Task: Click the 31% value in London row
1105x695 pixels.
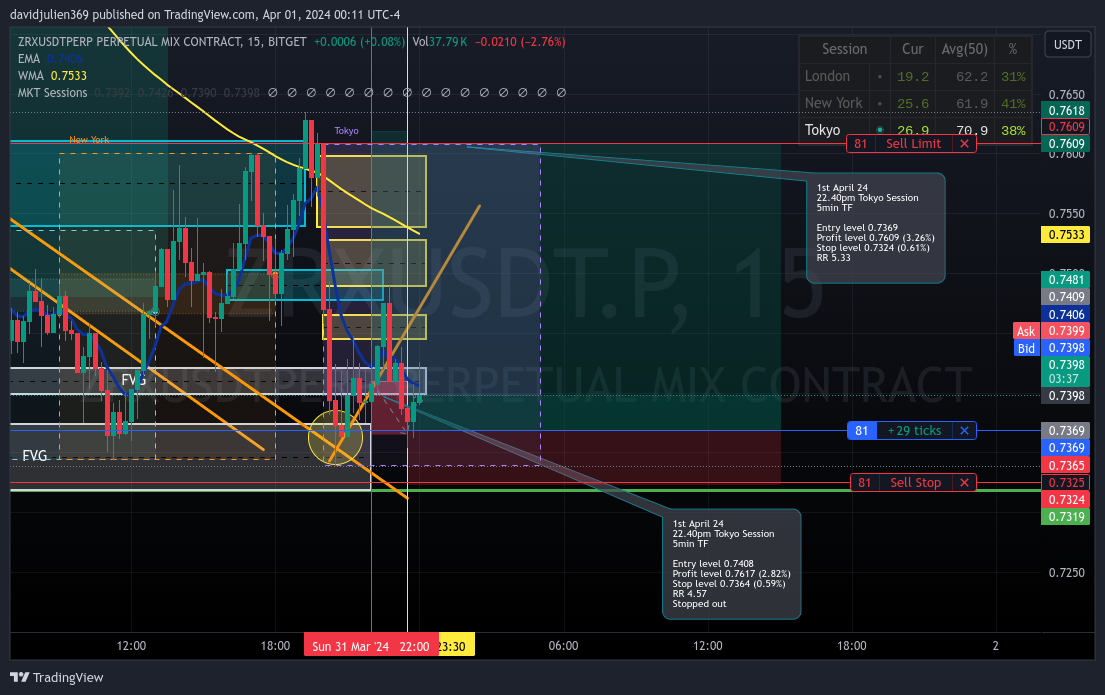Action: (x=1013, y=77)
